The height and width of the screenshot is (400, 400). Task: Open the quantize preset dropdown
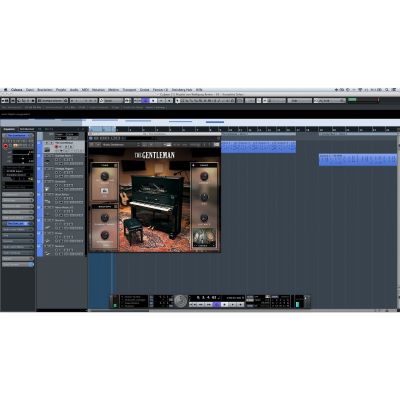329,100
